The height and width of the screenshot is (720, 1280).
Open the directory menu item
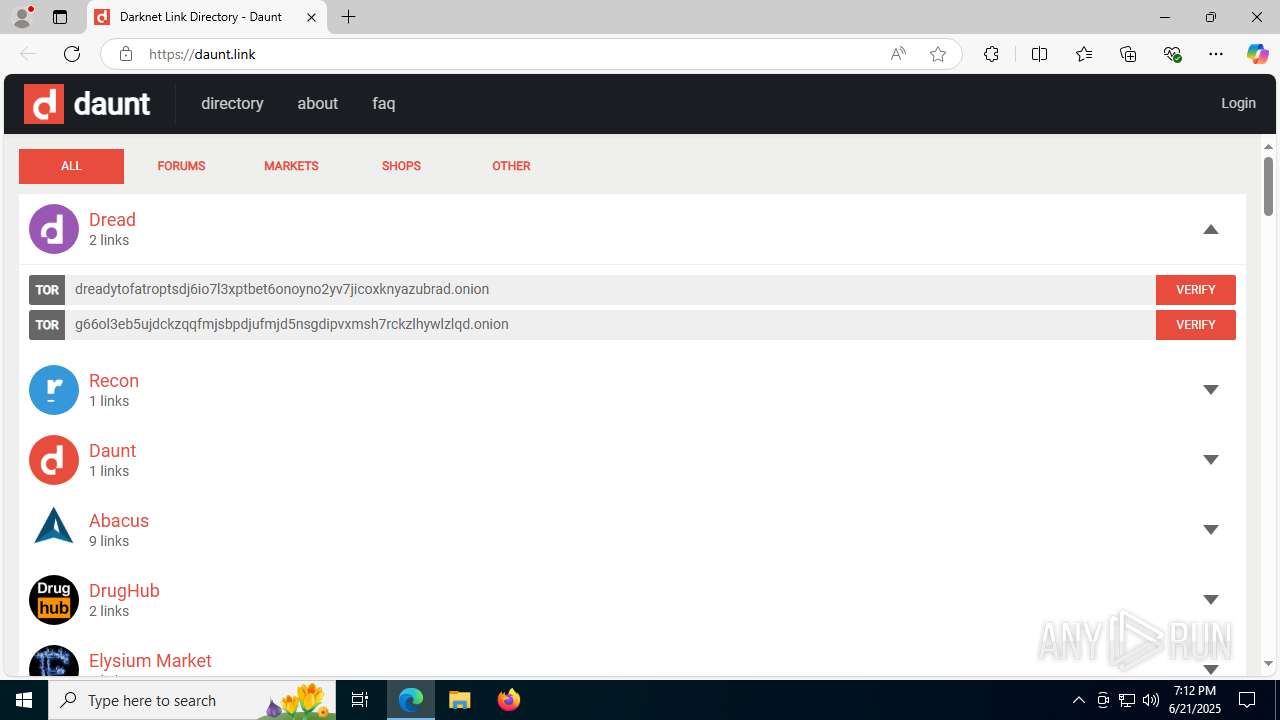232,103
